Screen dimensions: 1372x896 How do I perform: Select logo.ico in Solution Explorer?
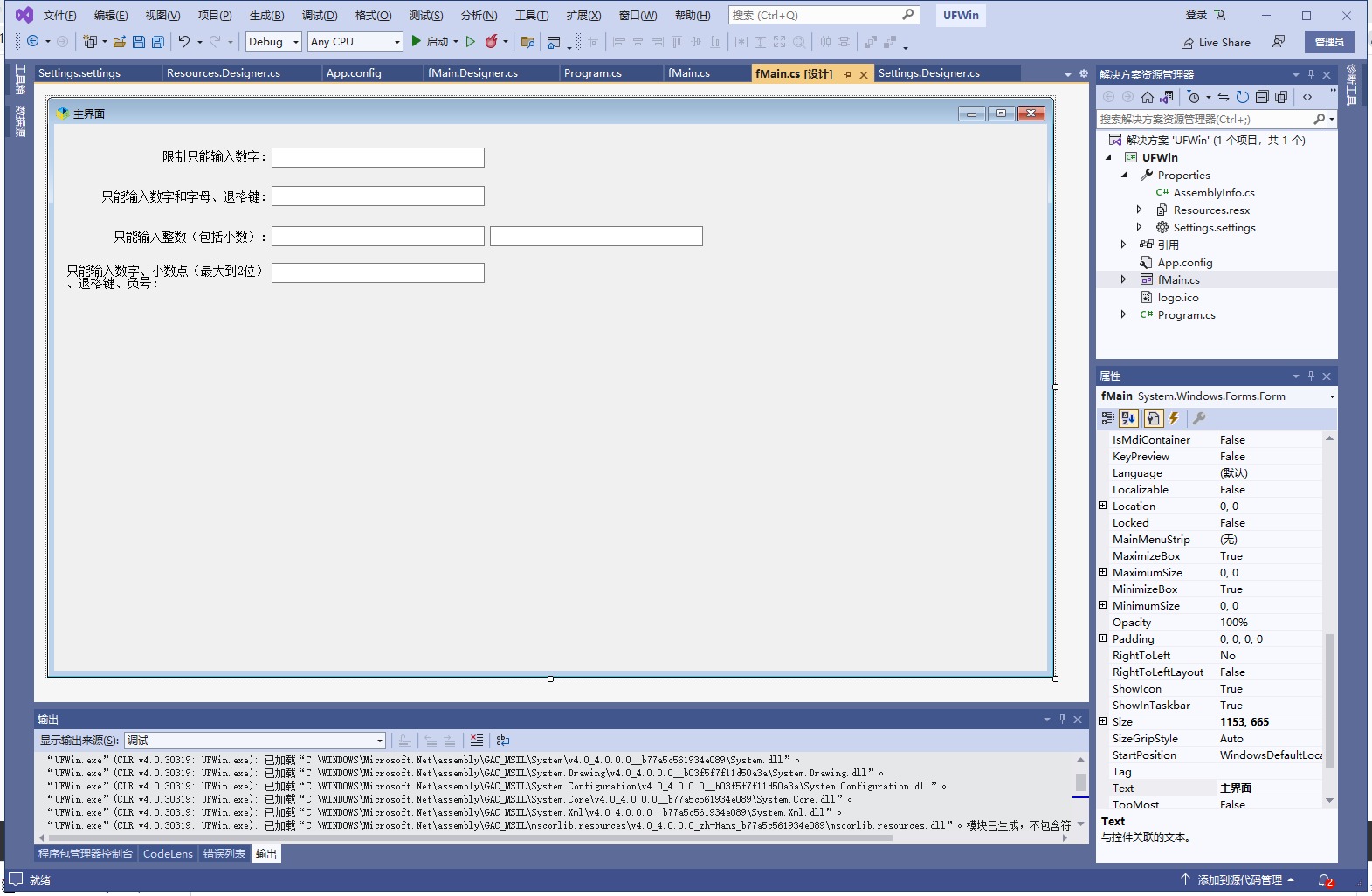[1178, 297]
